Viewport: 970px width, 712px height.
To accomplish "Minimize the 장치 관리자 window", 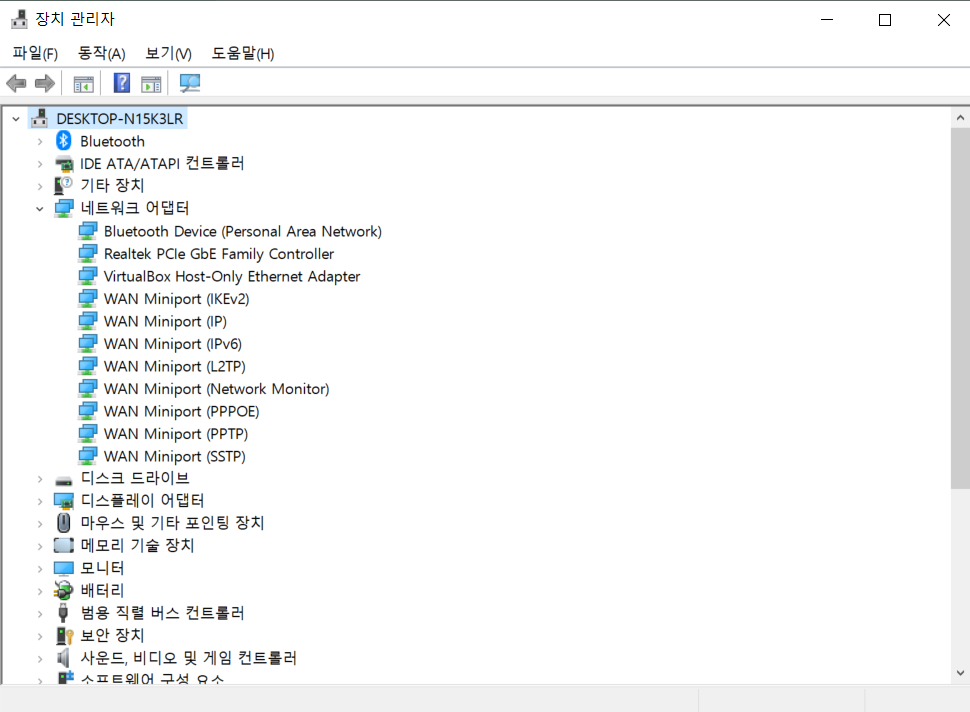I will pos(827,20).
